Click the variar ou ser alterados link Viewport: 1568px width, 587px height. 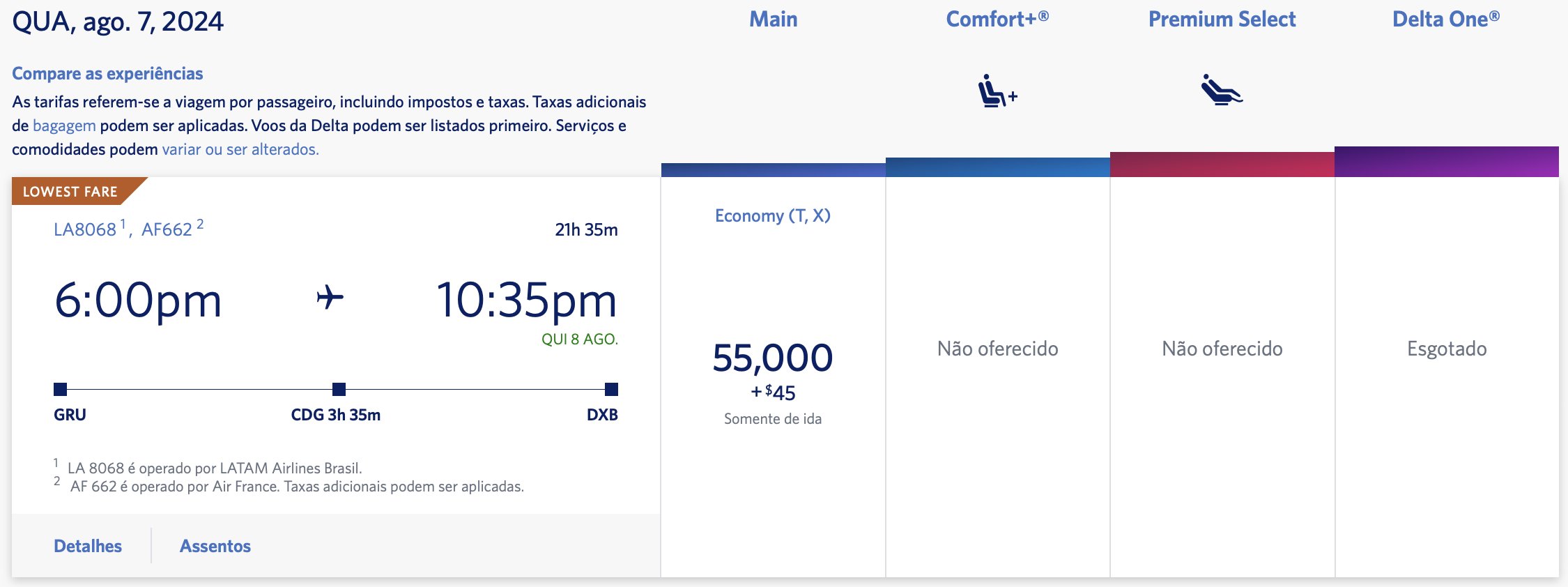pos(240,149)
